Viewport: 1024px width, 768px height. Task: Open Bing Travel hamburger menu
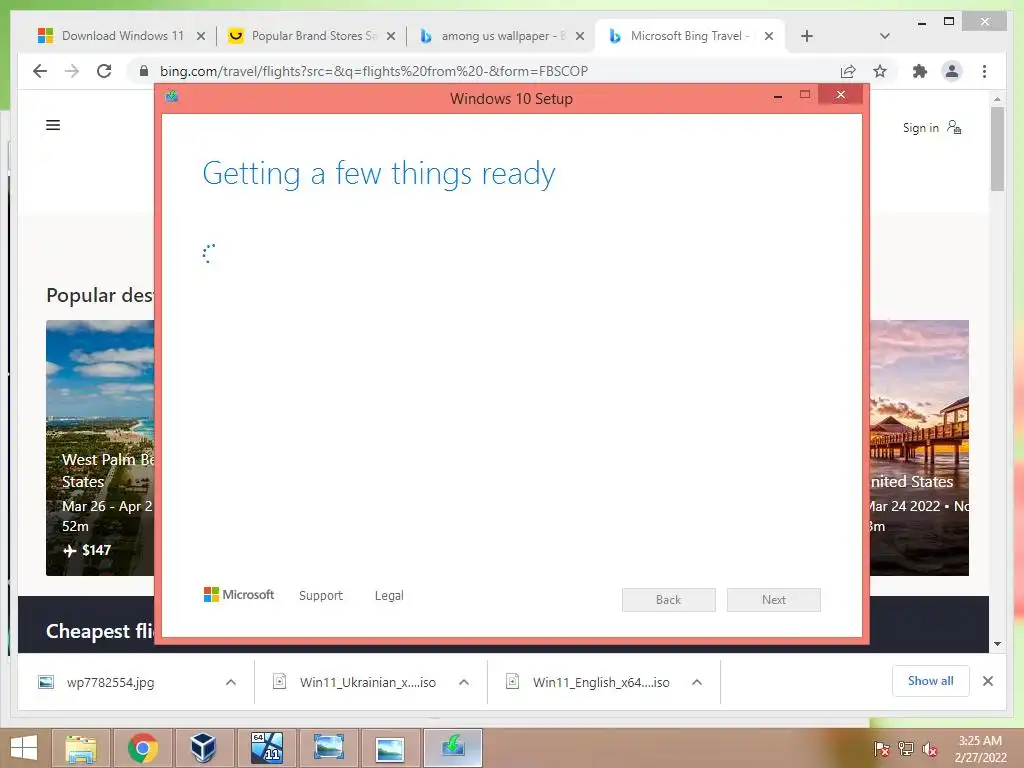click(x=53, y=125)
